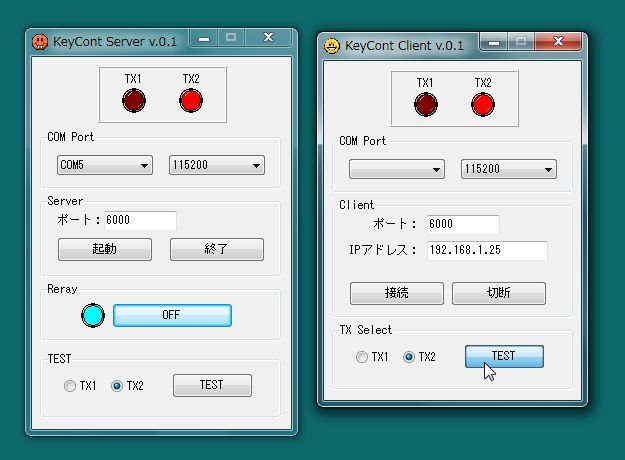Open the Server 115200 baud rate dropdown
This screenshot has height=460, width=625.
pos(217,165)
